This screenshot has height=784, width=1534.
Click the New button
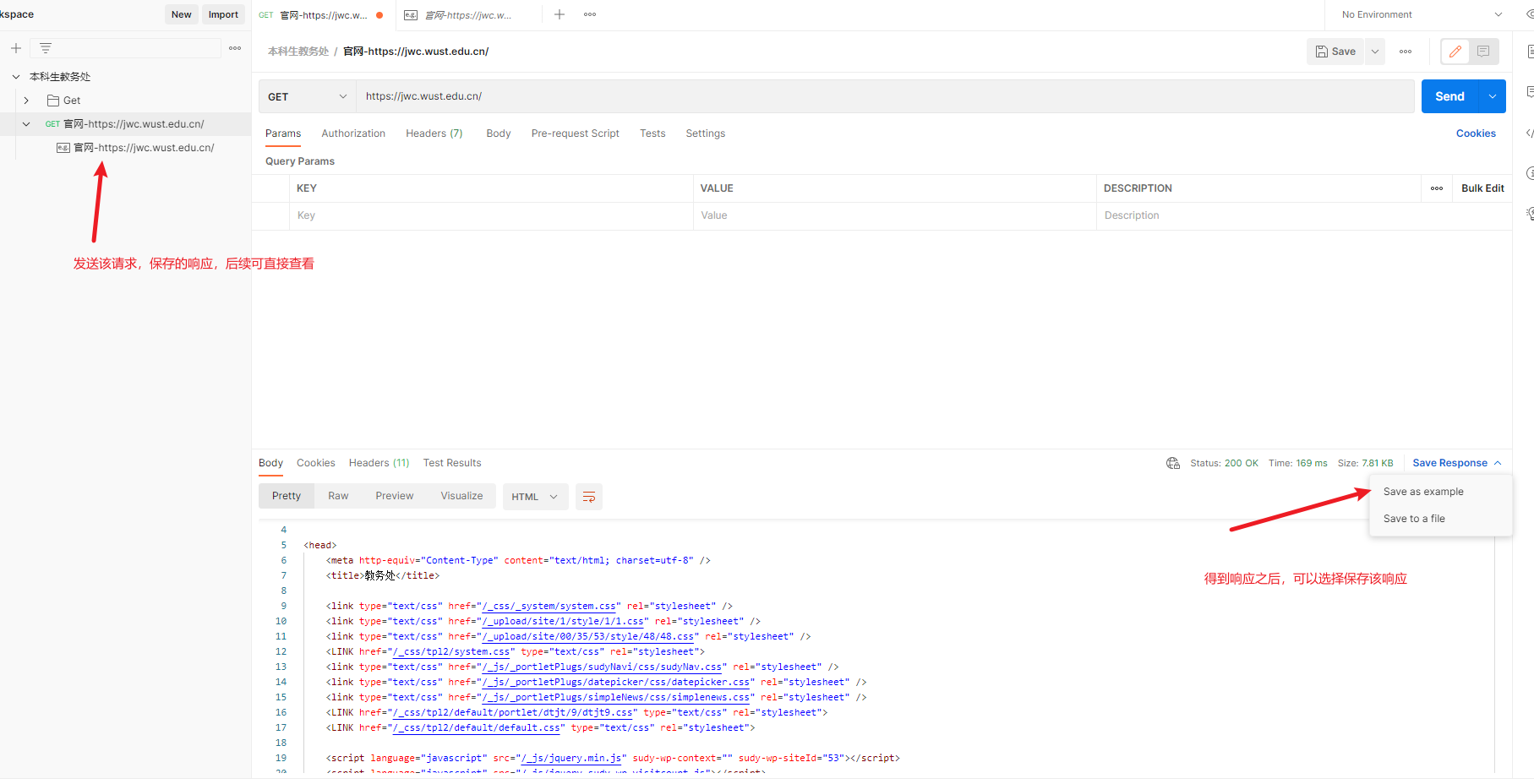click(182, 14)
